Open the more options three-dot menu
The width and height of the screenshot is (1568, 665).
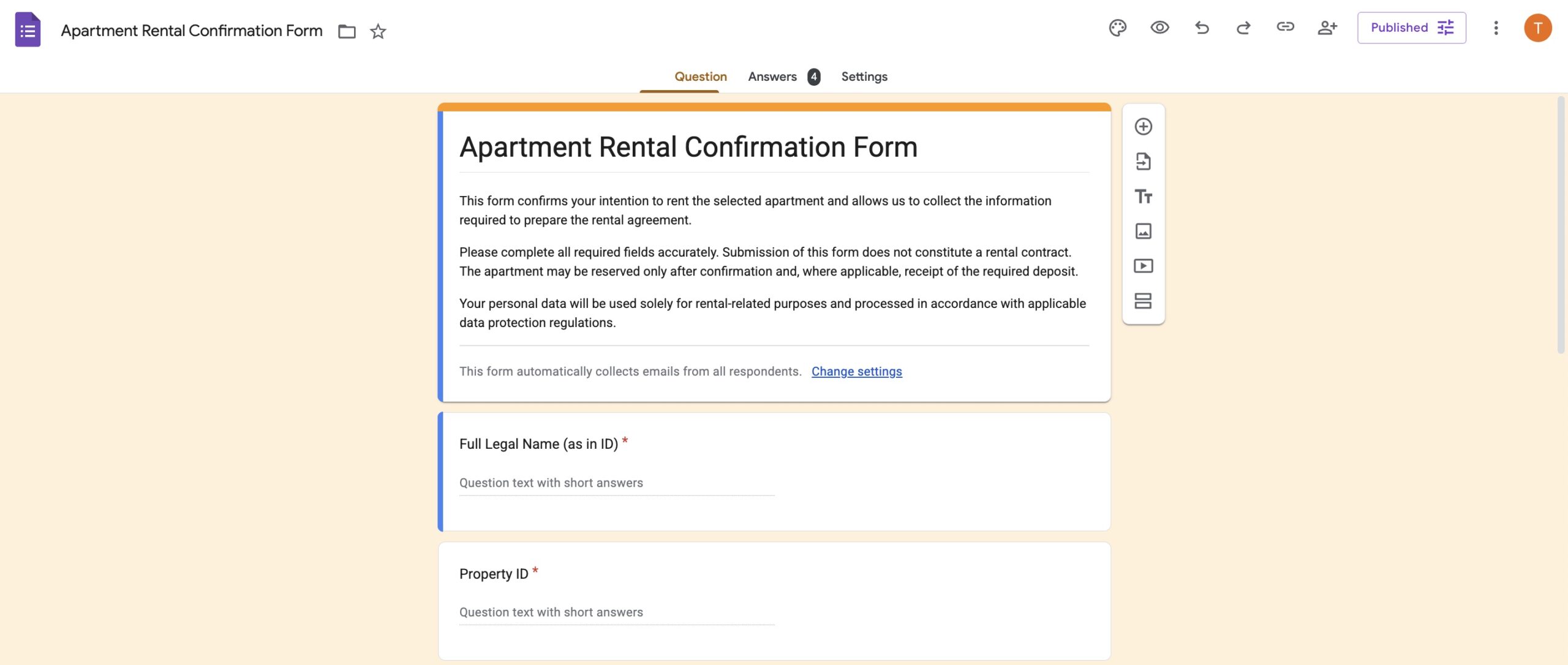tap(1496, 28)
